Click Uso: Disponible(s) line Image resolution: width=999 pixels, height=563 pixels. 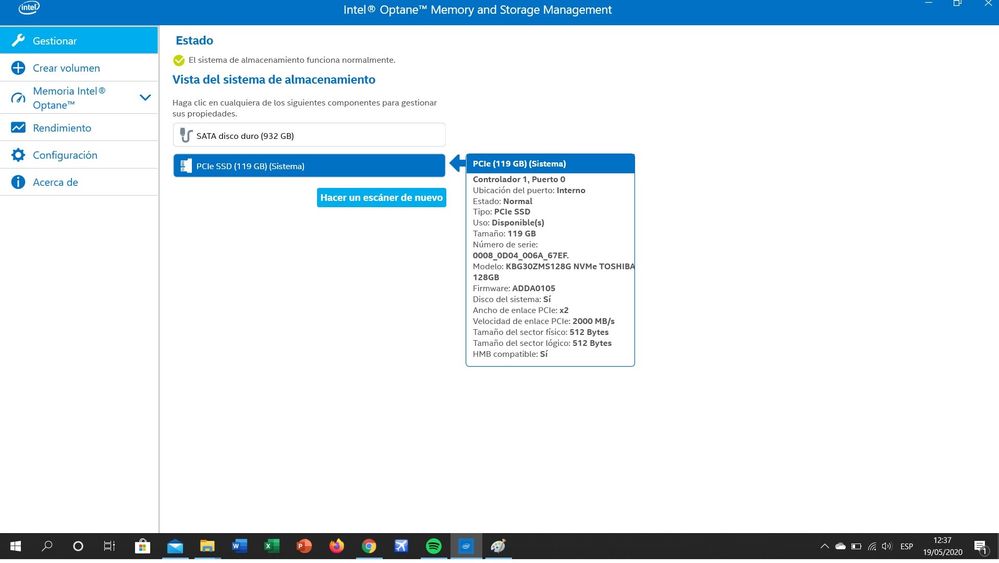(508, 222)
